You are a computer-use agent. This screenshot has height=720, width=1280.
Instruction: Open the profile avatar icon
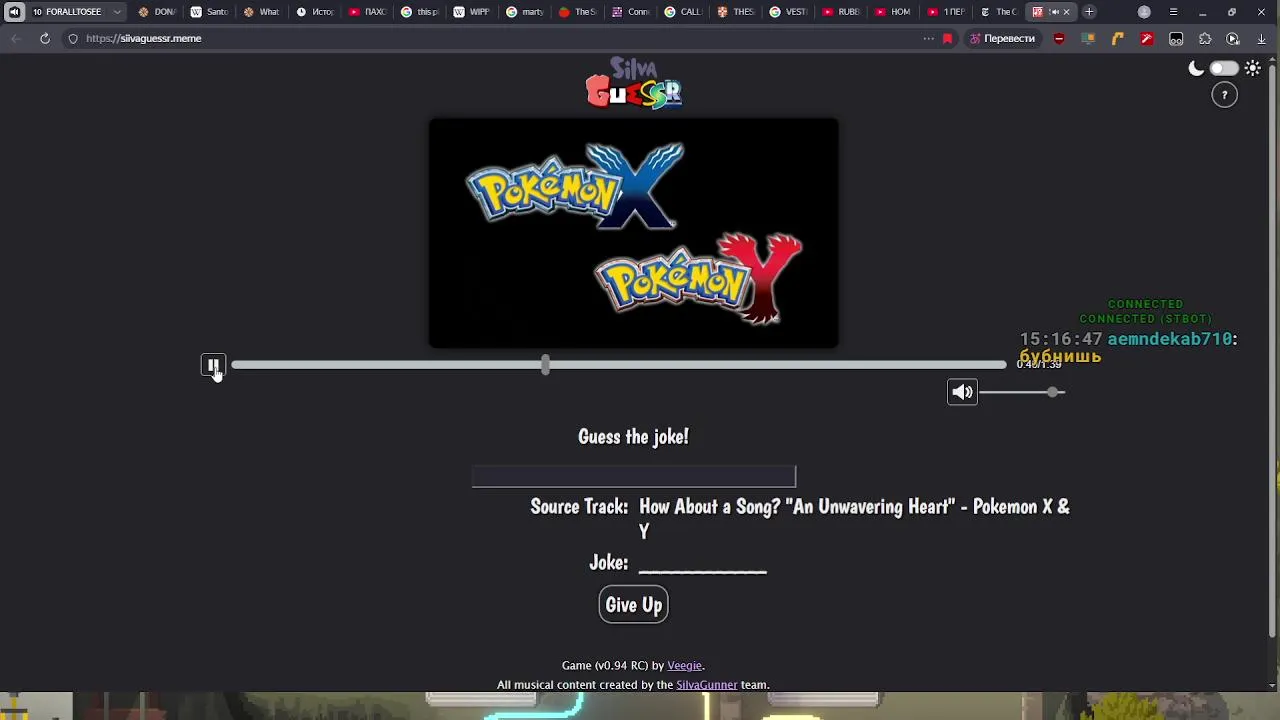[1144, 12]
